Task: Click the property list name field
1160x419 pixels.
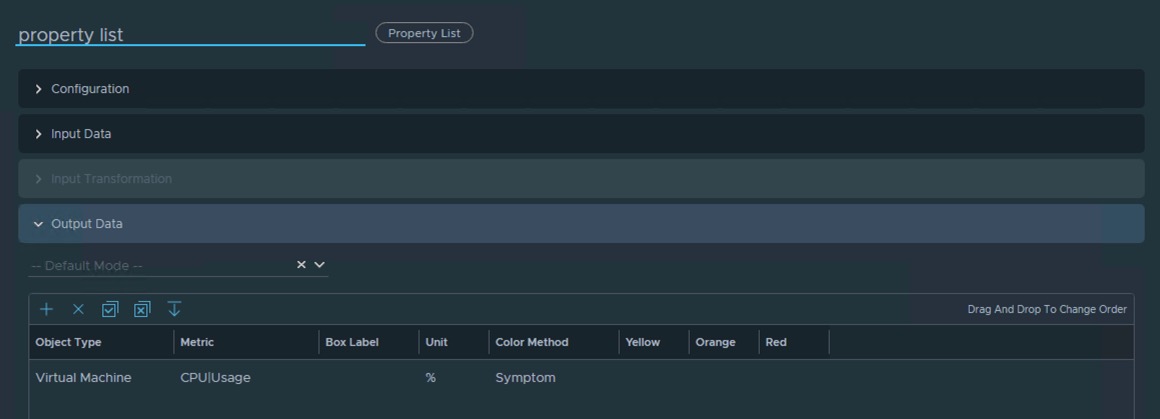Action: tap(190, 35)
